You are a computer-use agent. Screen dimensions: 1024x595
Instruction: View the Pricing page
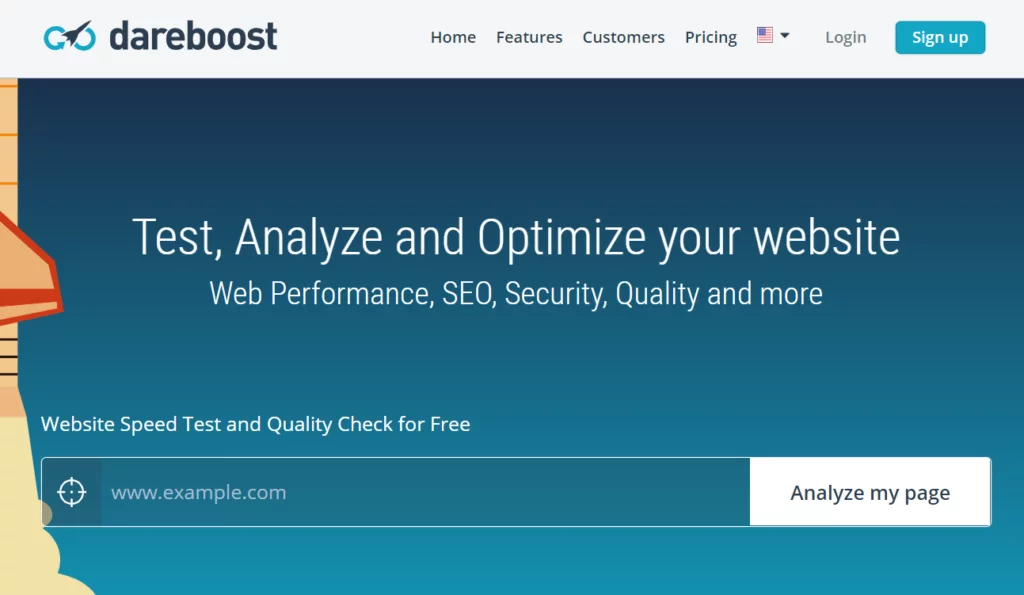click(x=711, y=37)
